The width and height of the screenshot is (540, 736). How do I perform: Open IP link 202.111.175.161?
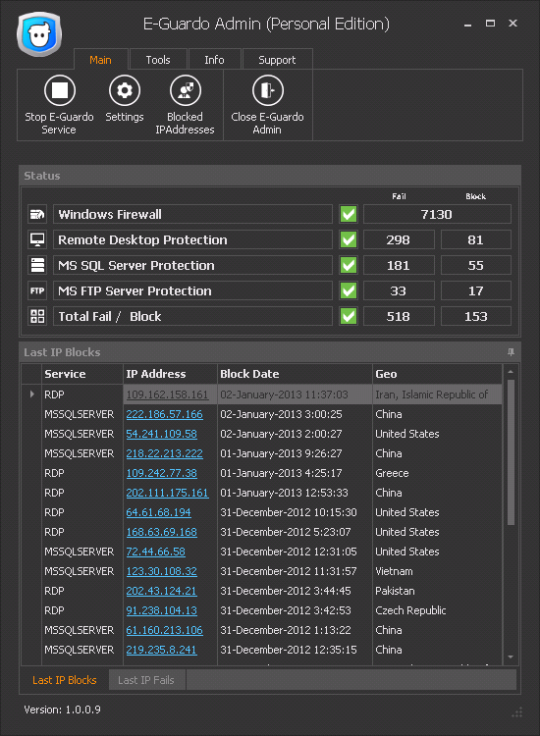tap(167, 493)
